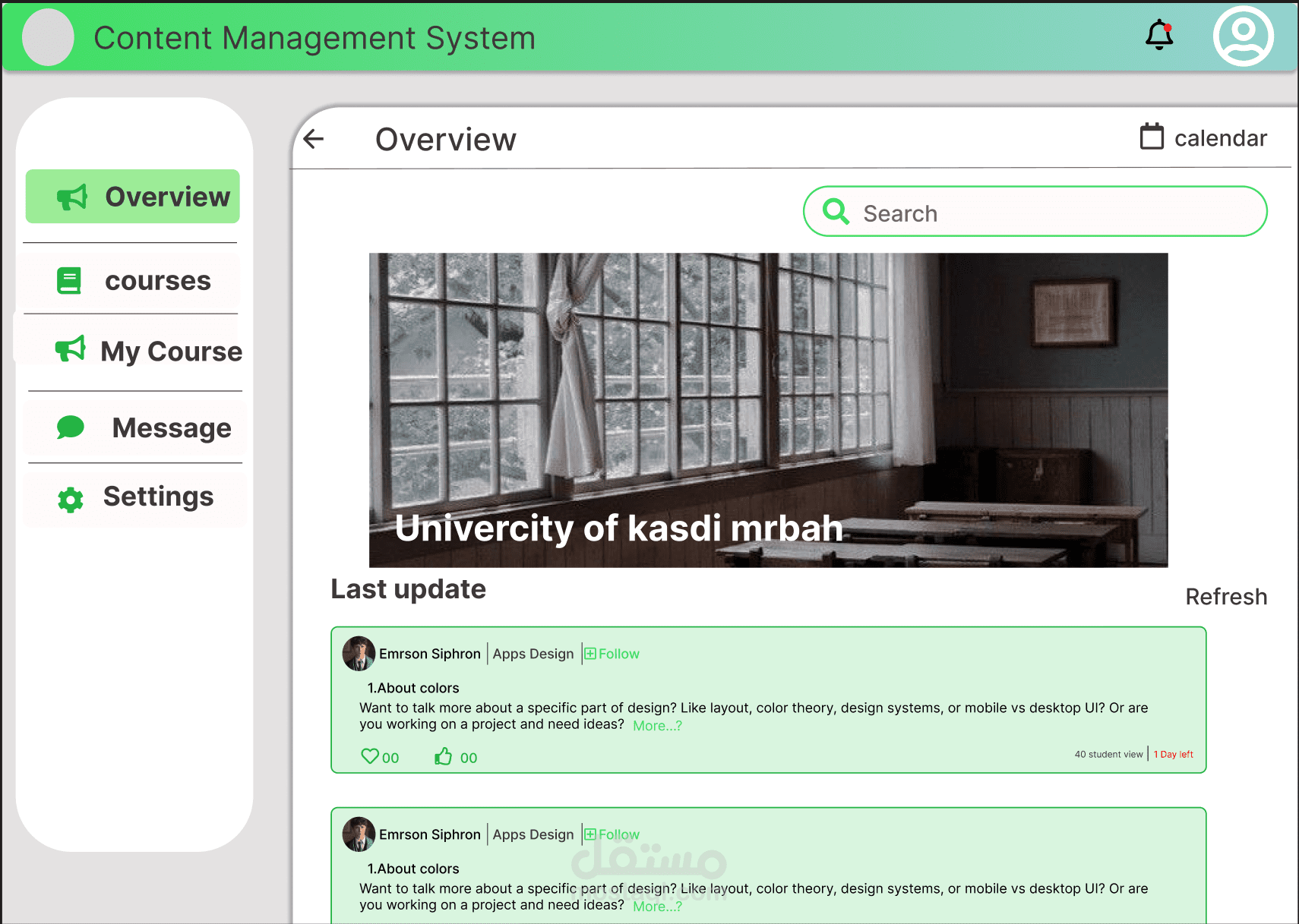Click the megaphone icon beside My Course

(x=71, y=349)
